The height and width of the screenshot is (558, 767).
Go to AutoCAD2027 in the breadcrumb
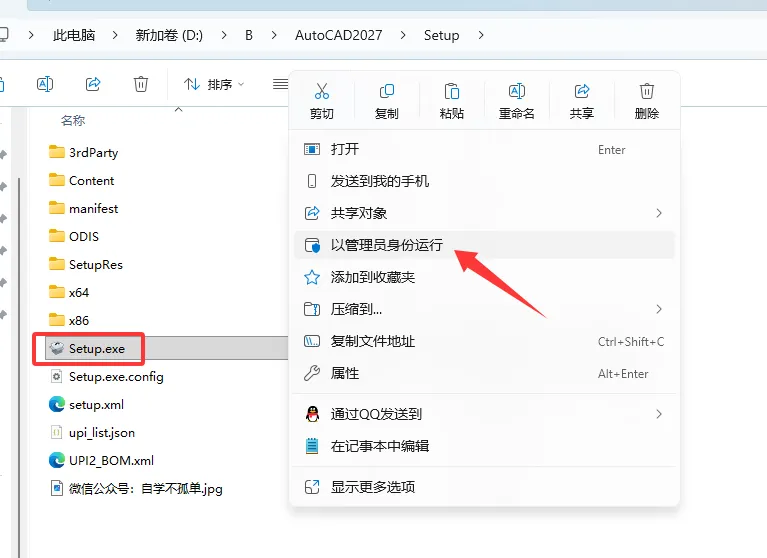point(338,35)
